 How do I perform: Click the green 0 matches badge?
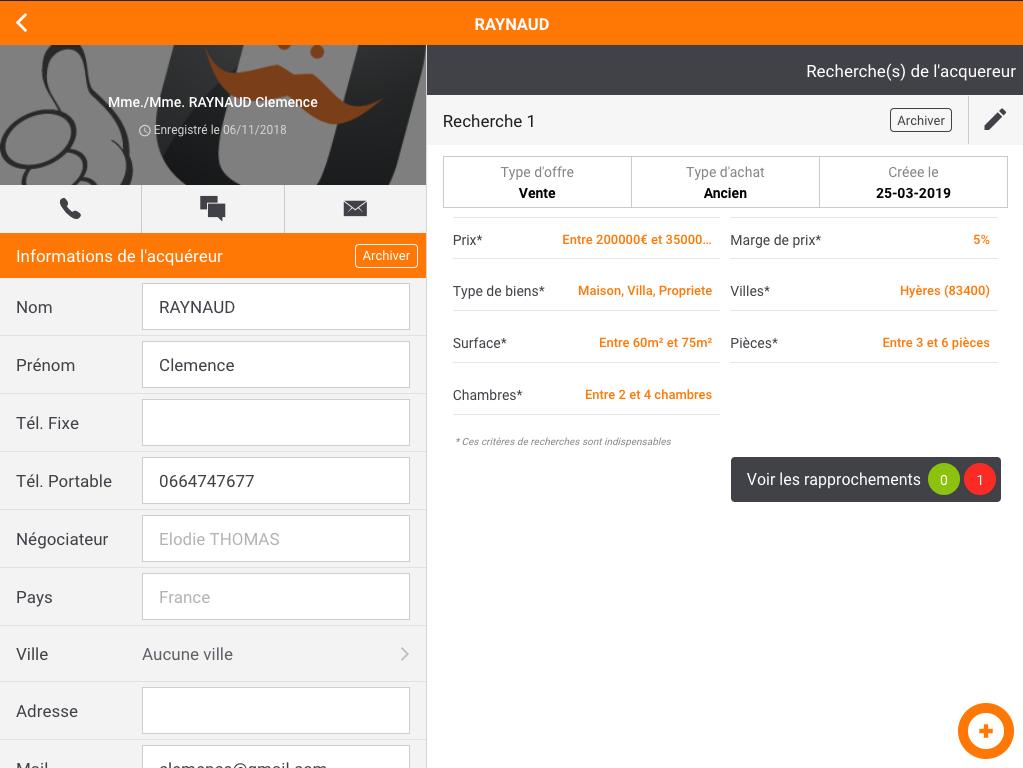[x=943, y=480]
